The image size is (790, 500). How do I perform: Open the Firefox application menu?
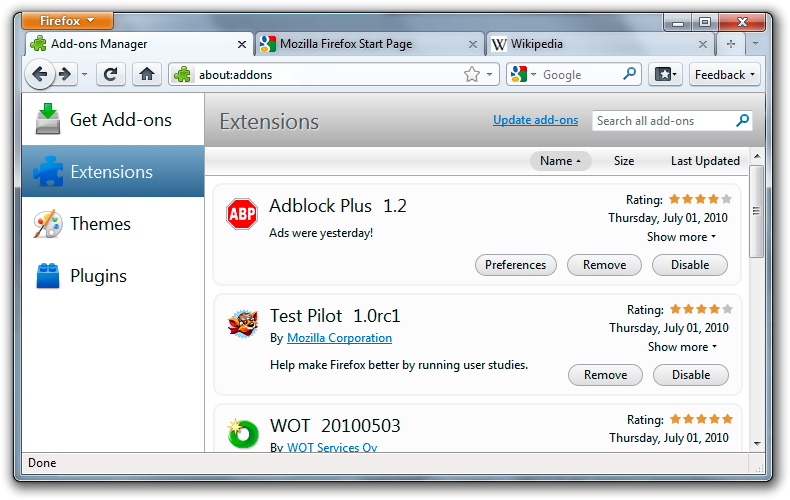click(x=67, y=21)
